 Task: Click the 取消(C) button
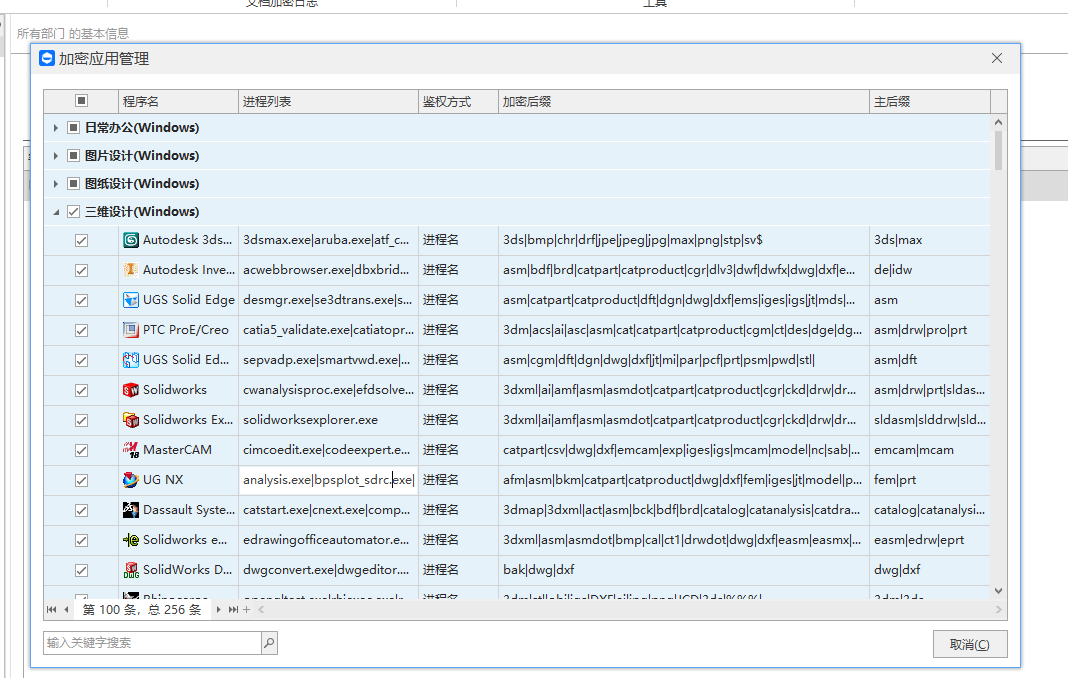970,644
